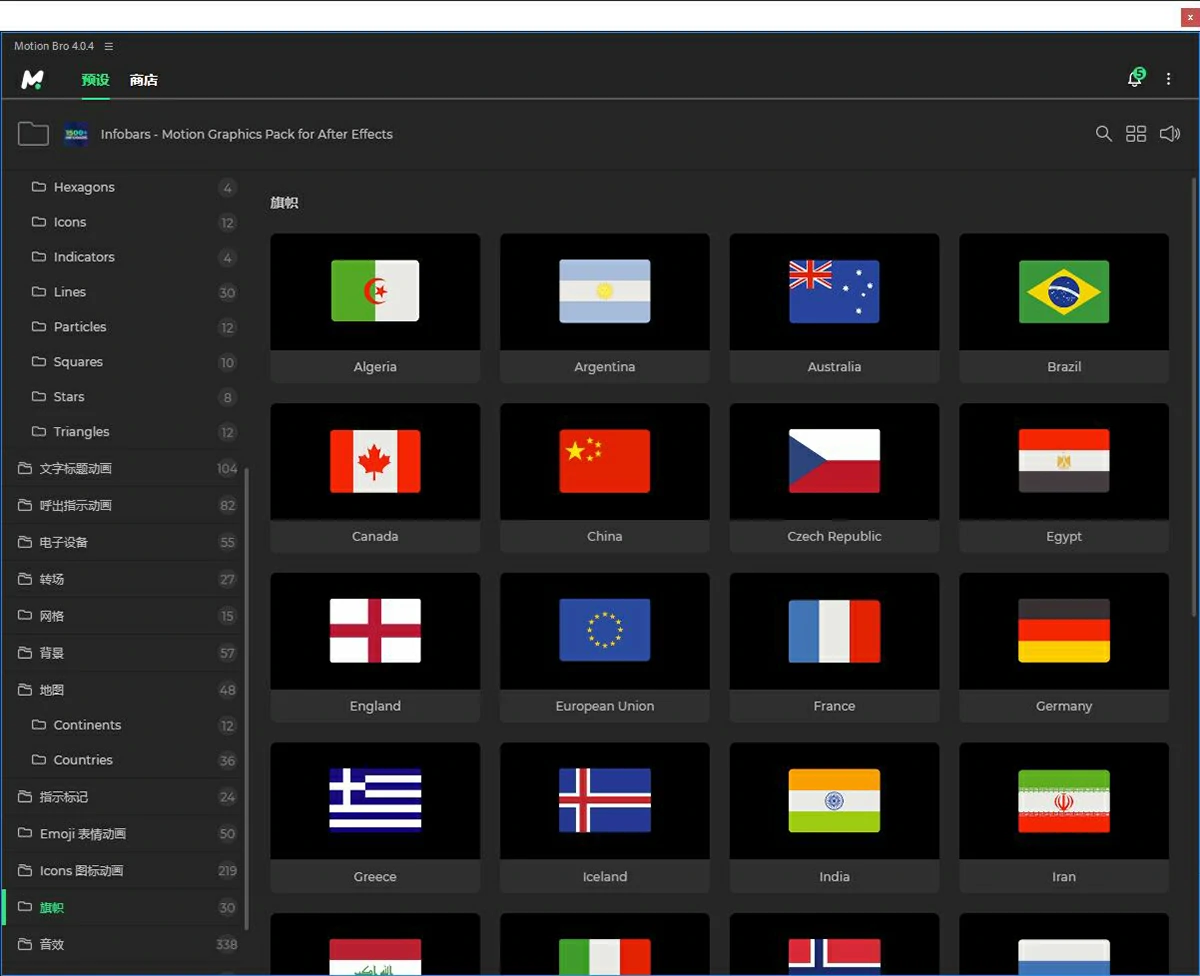Image resolution: width=1200 pixels, height=976 pixels.
Task: Select the France flag preset
Action: (834, 647)
